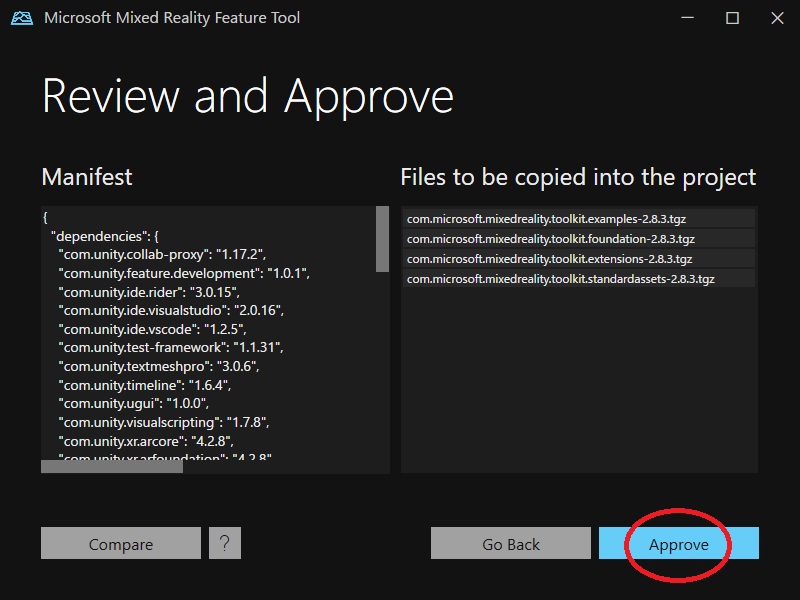Maximize the Feature Tool window
The width and height of the screenshot is (800, 600).
pos(732,18)
